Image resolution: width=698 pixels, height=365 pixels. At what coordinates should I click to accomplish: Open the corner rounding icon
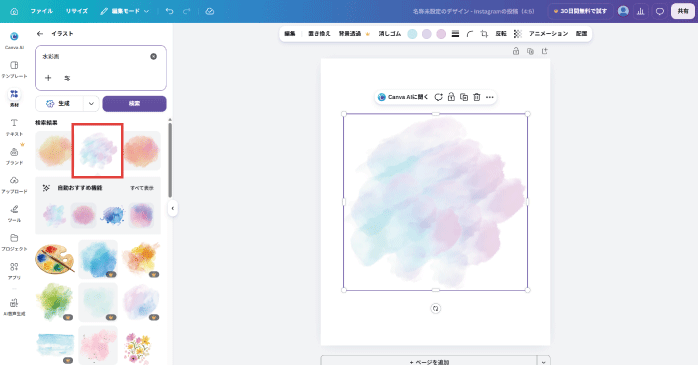[x=470, y=34]
